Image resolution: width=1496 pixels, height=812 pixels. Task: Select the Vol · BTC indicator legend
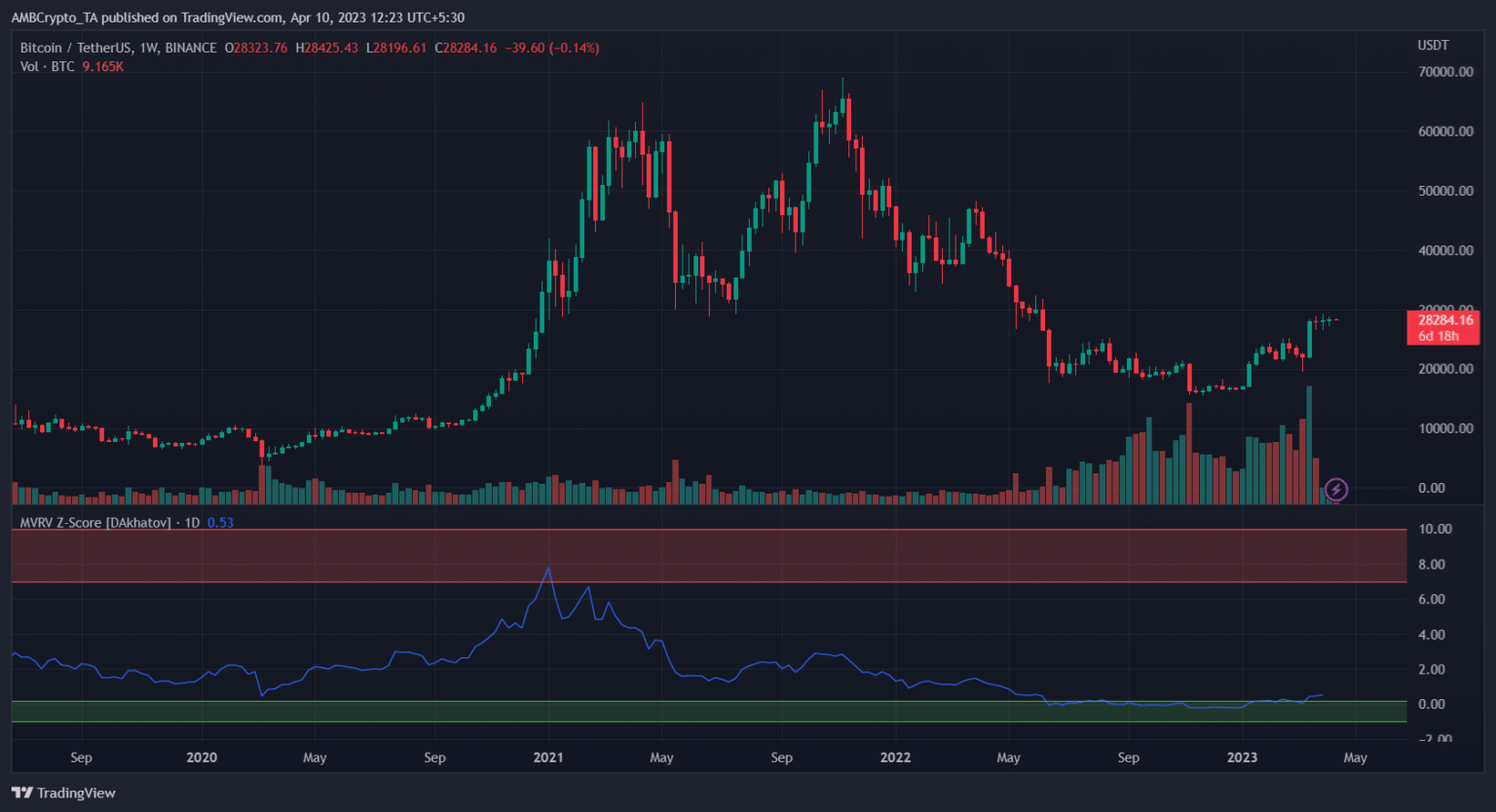pyautogui.click(x=47, y=66)
